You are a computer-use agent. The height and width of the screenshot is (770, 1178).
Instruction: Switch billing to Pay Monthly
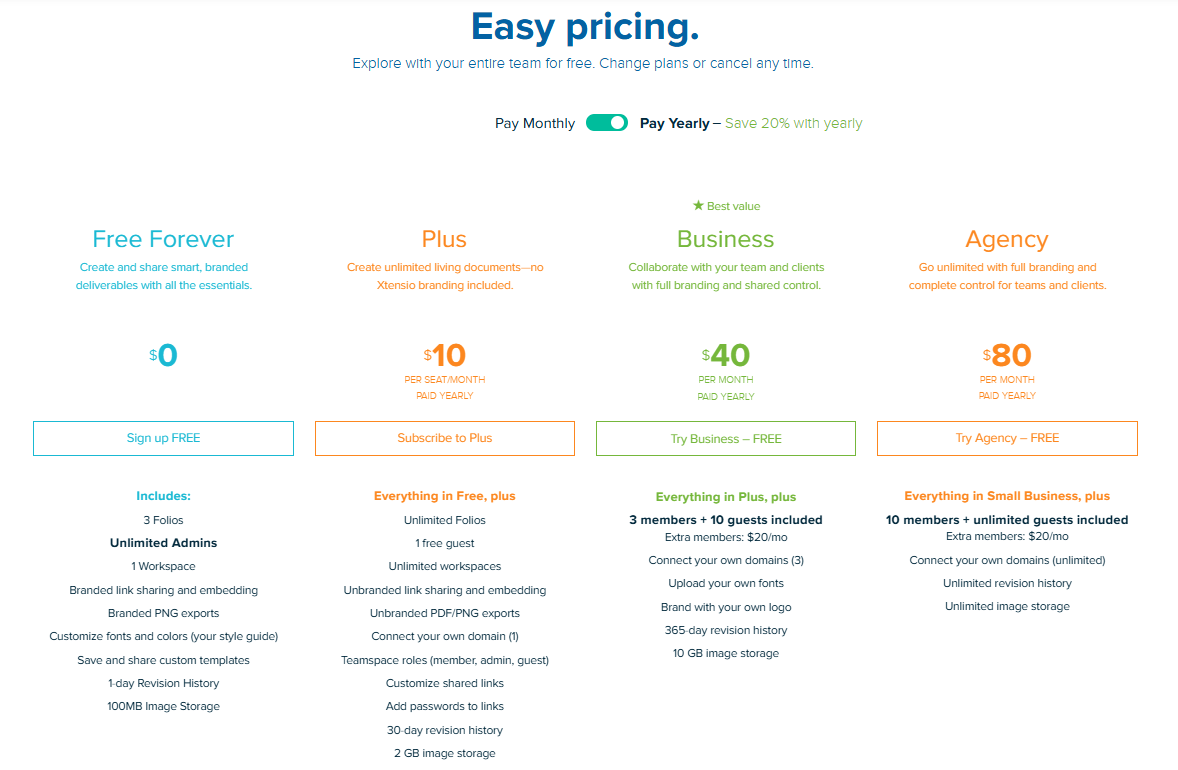tap(535, 122)
